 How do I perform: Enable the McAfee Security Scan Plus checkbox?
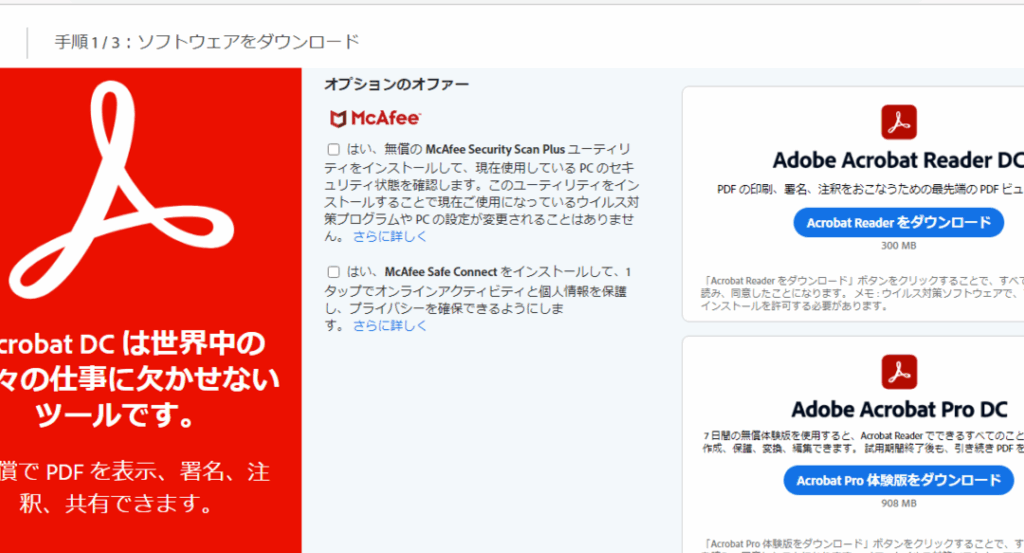pyautogui.click(x=333, y=149)
